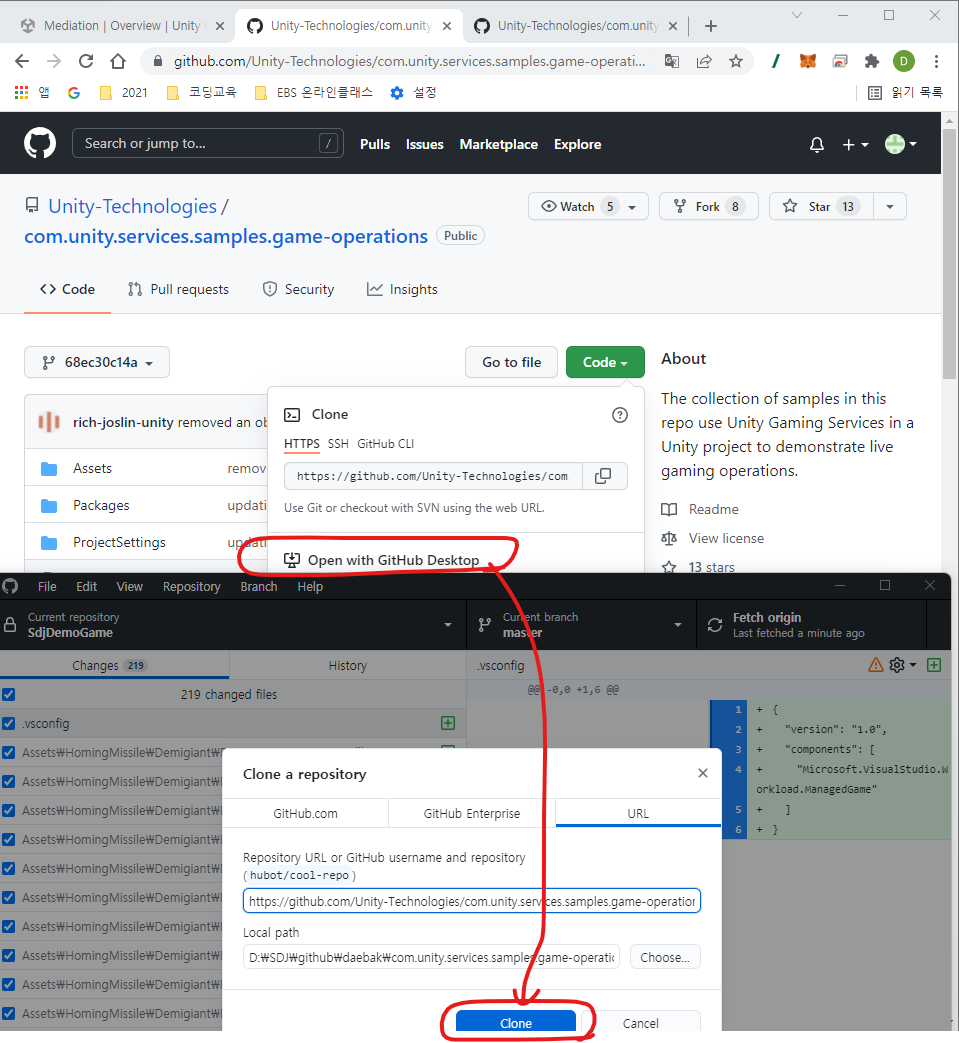This screenshot has height=1043, width=959.
Task: Open the View license link
Action: click(x=726, y=538)
